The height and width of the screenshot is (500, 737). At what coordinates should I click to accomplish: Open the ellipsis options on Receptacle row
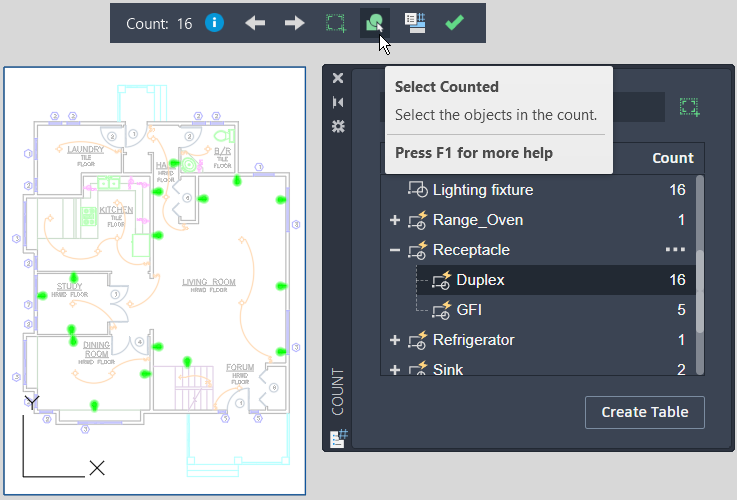(x=675, y=250)
